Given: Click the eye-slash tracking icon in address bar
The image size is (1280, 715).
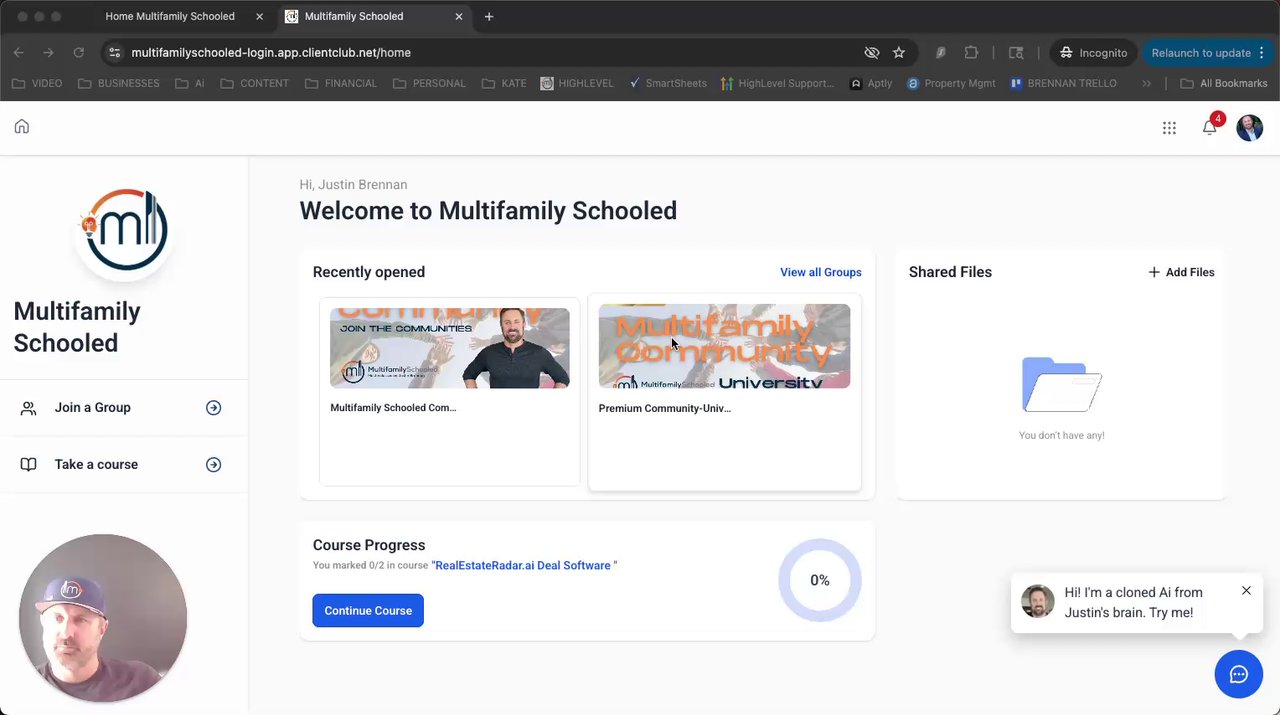Looking at the screenshot, I should 871,52.
